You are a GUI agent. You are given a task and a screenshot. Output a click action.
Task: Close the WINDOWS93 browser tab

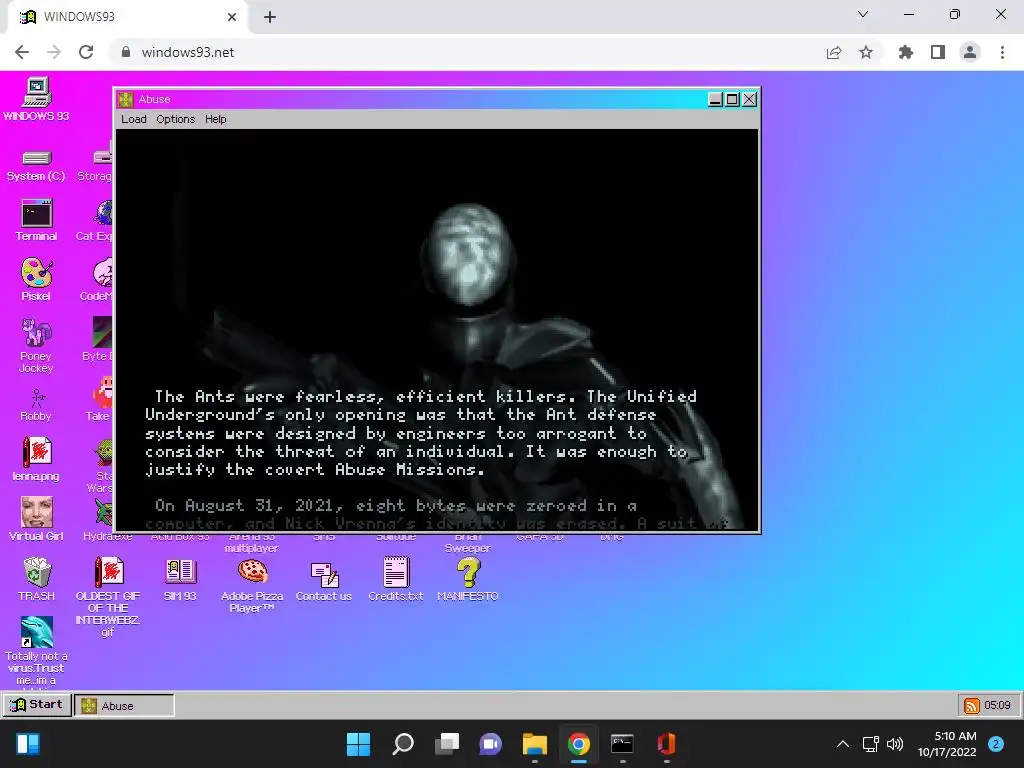[232, 17]
